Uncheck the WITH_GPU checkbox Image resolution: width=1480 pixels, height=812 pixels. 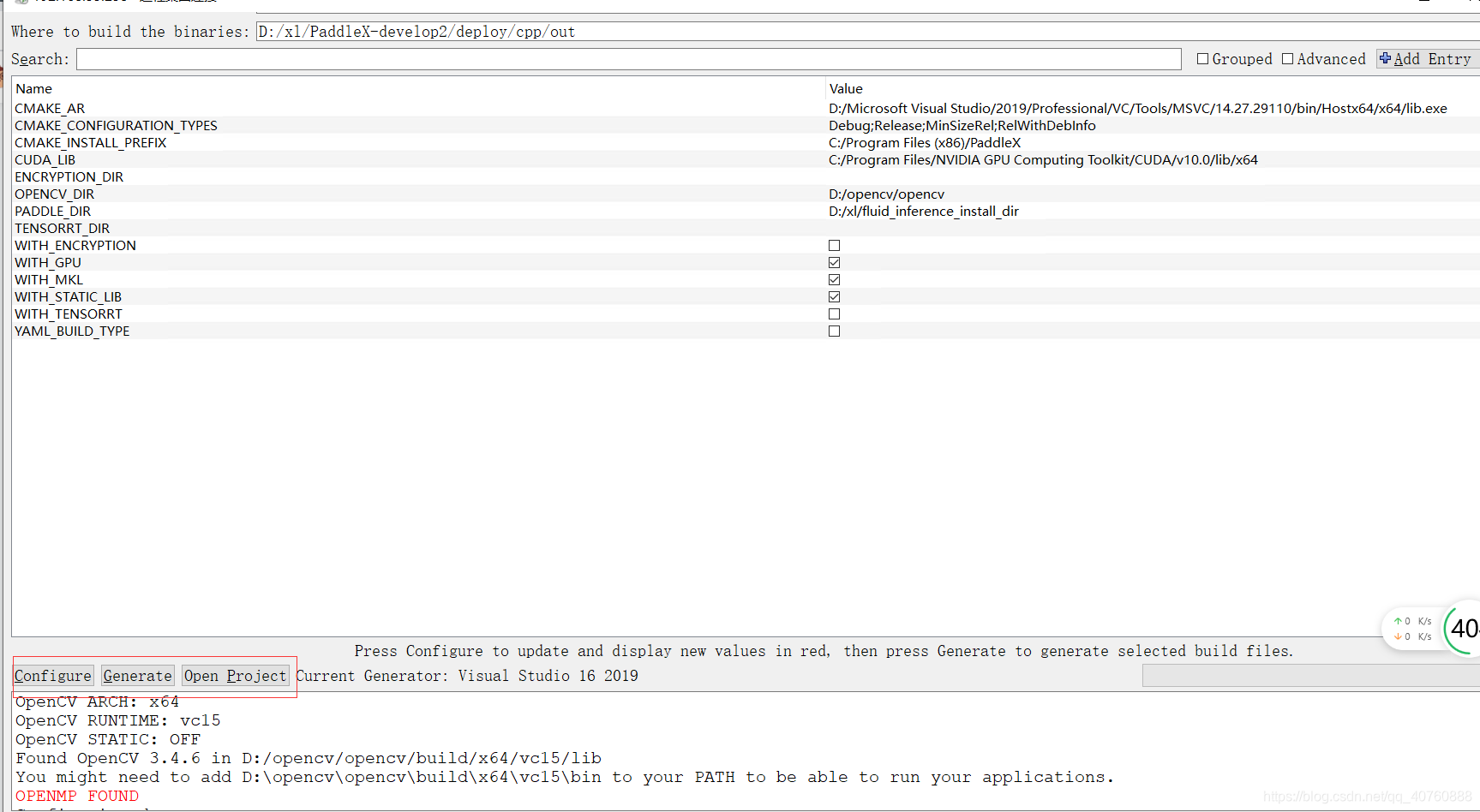tap(834, 263)
